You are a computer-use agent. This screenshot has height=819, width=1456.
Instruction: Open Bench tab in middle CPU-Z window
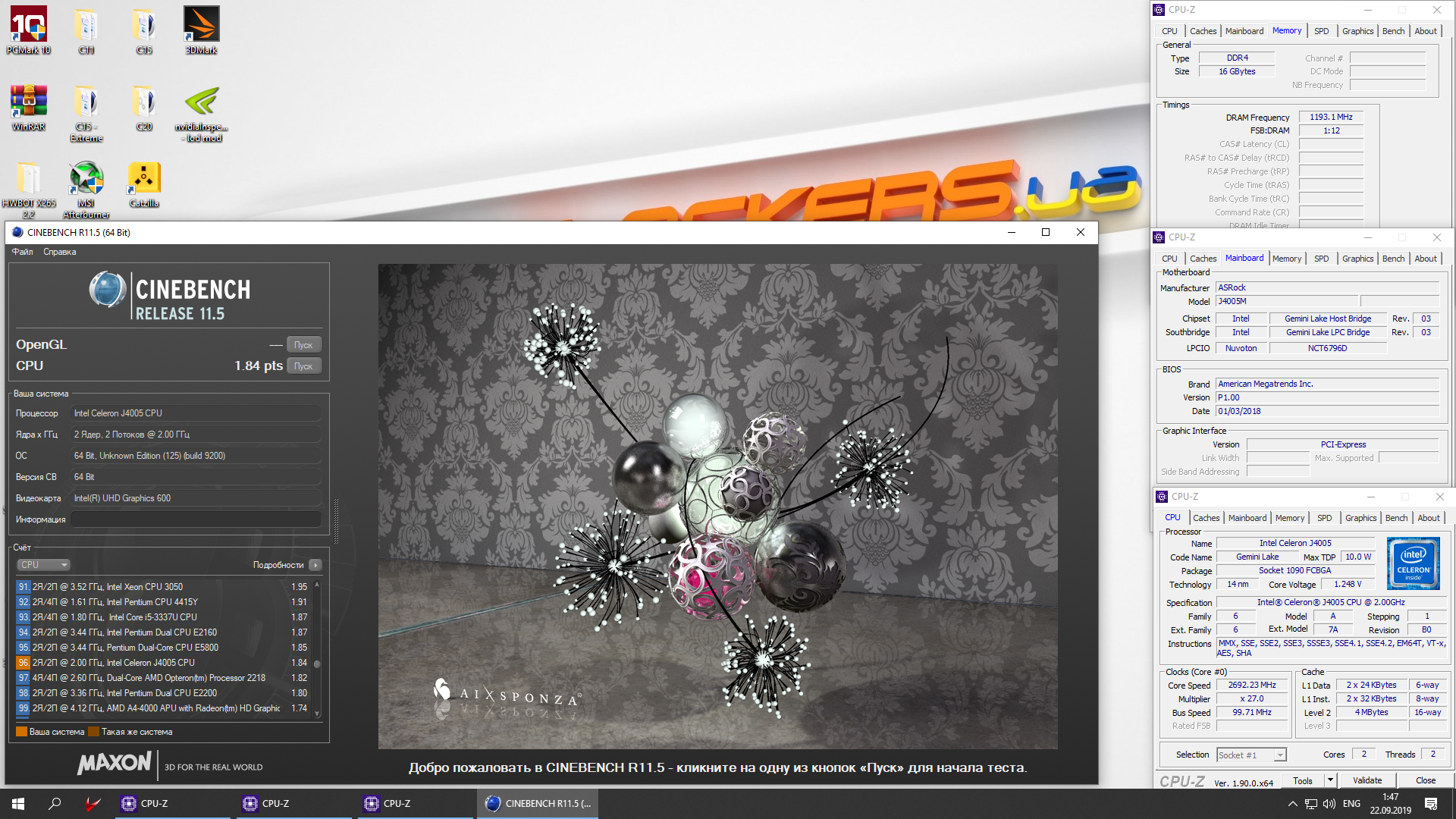point(1393,259)
